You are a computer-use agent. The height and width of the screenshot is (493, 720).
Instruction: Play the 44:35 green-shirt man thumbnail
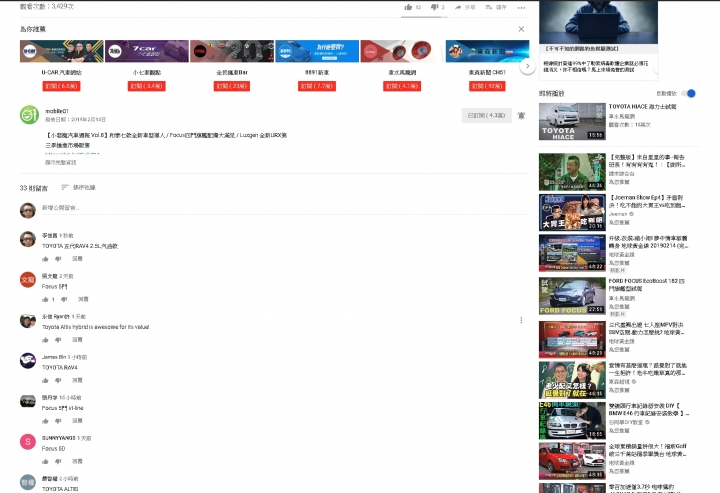(572, 172)
